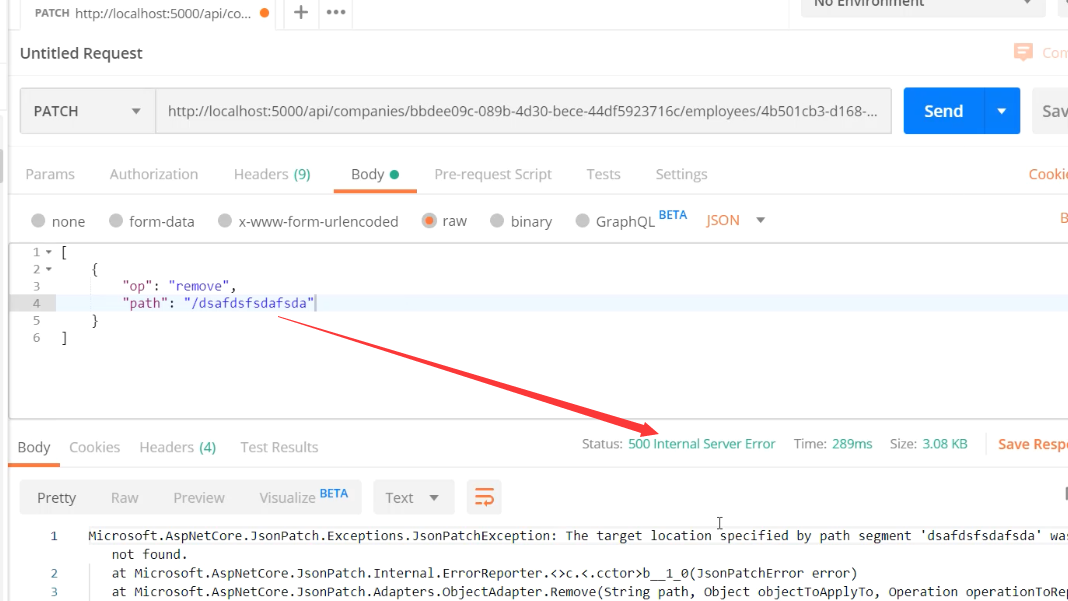Collapse the JSON object at line 2
The image size is (1068, 601).
pyautogui.click(x=49, y=270)
